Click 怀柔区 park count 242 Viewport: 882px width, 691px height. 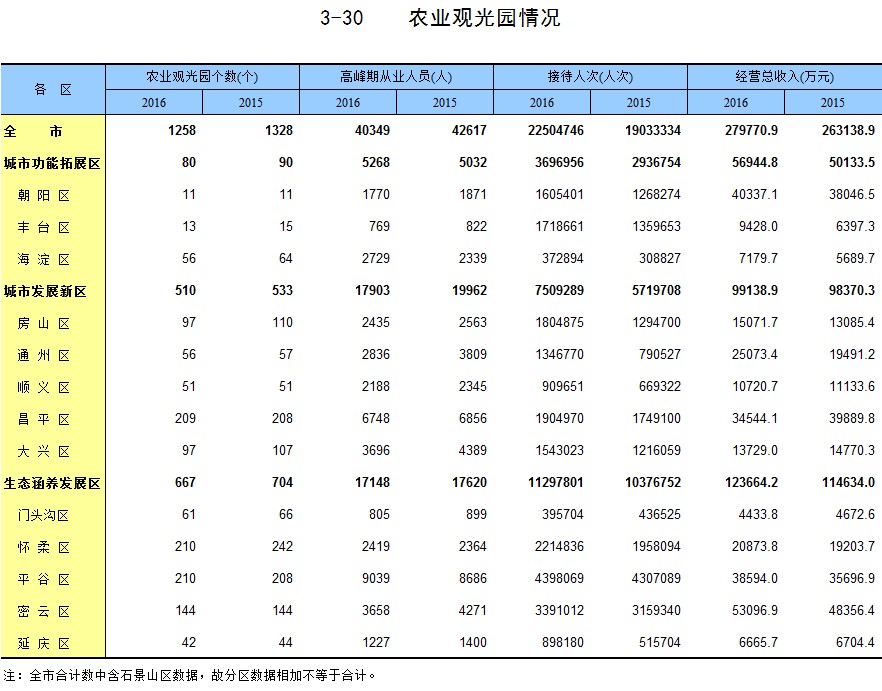tap(282, 547)
